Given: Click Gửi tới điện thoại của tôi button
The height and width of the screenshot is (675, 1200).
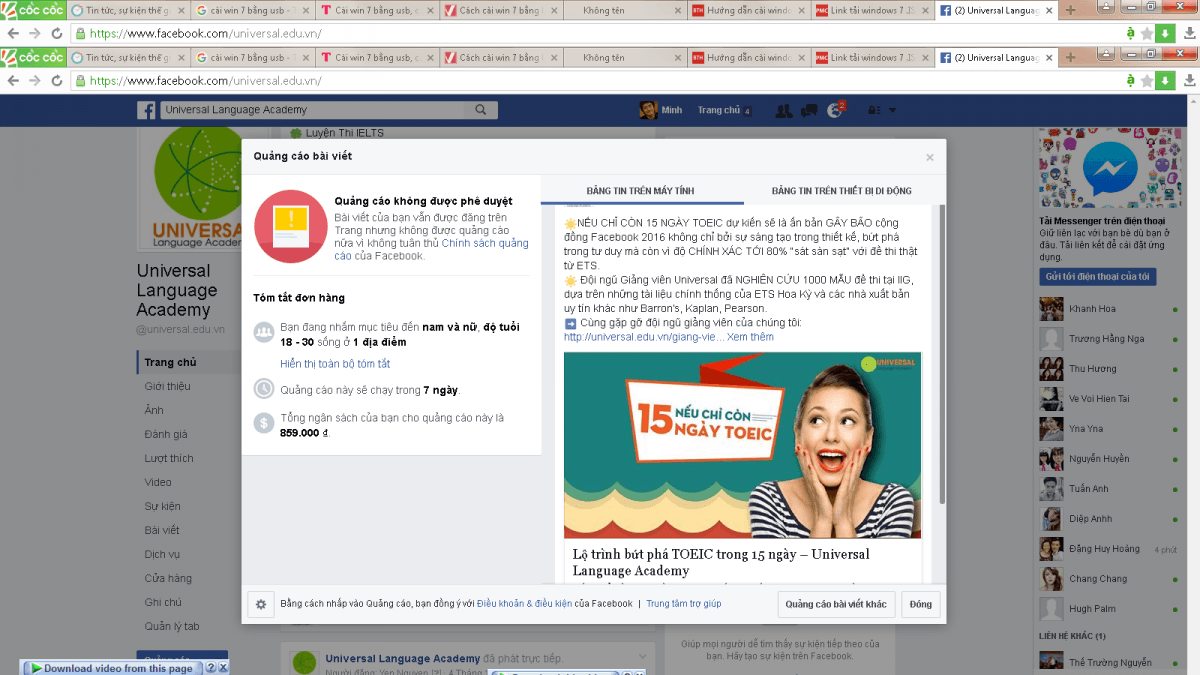Looking at the screenshot, I should 1098,276.
